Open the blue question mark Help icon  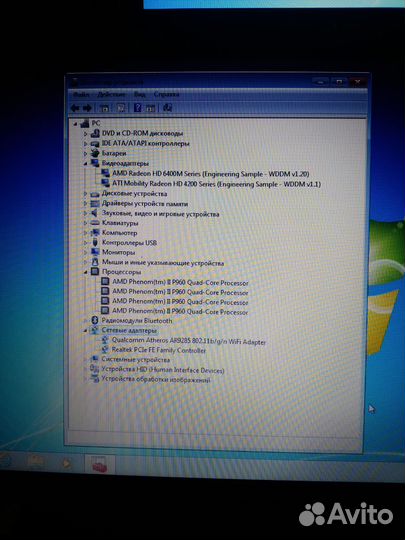tap(137, 108)
